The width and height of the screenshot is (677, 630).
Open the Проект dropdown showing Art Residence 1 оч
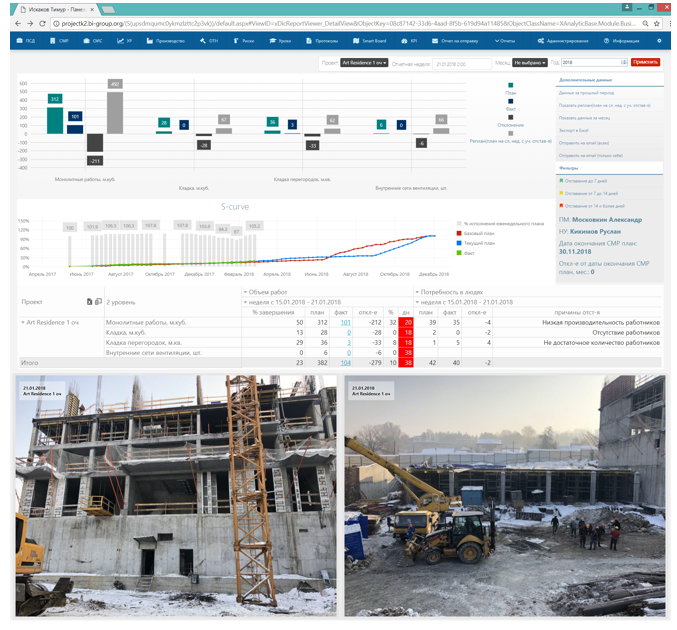(x=365, y=62)
